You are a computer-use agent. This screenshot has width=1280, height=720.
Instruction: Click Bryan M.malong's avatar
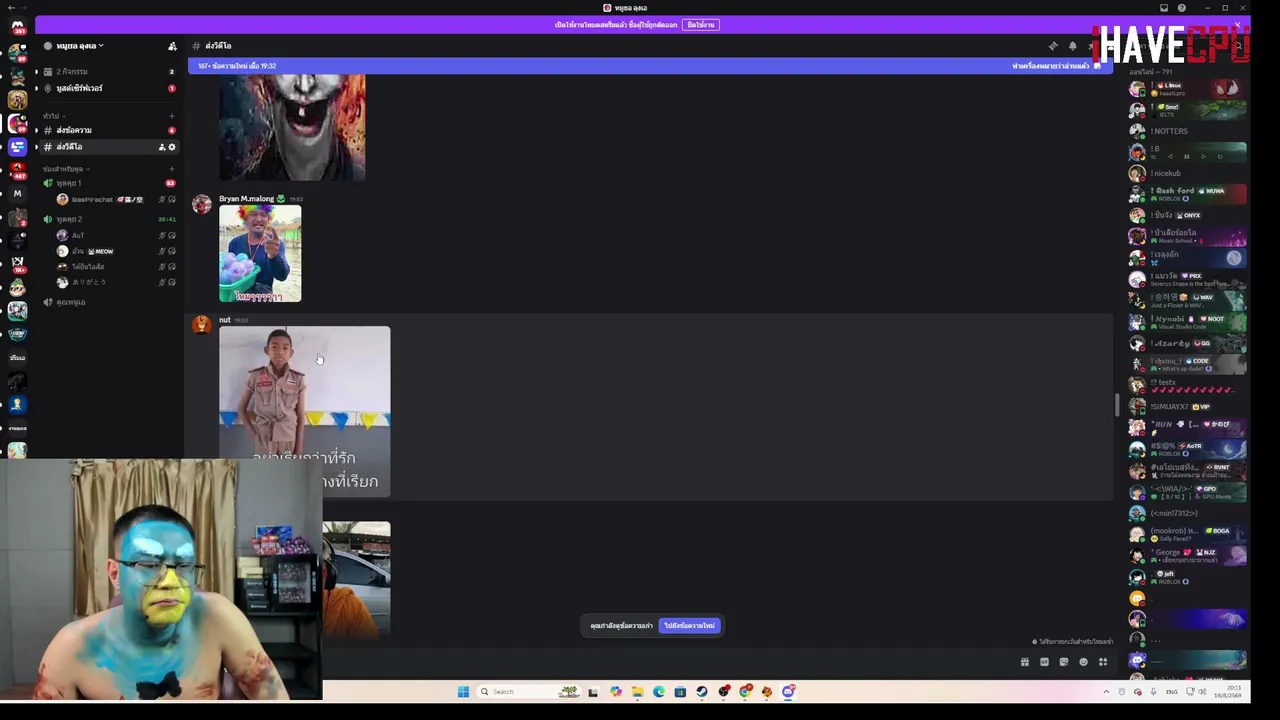point(202,205)
